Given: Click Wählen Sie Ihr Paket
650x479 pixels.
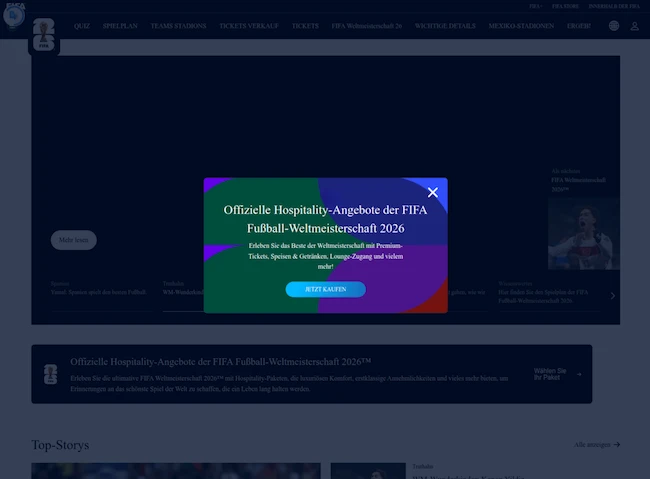Looking at the screenshot, I should tap(550, 374).
